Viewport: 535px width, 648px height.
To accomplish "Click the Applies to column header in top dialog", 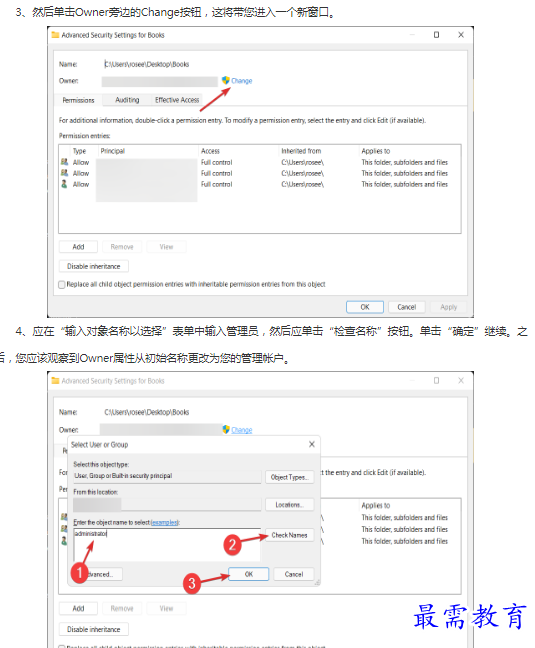I will click(376, 151).
